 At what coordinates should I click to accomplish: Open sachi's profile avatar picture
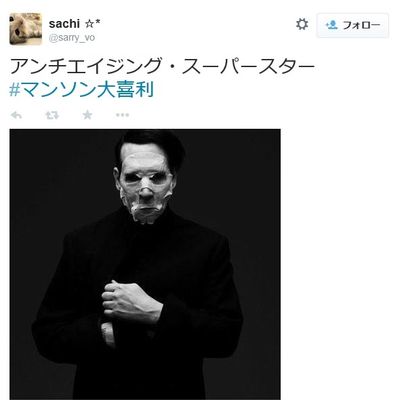pyautogui.click(x=26, y=29)
